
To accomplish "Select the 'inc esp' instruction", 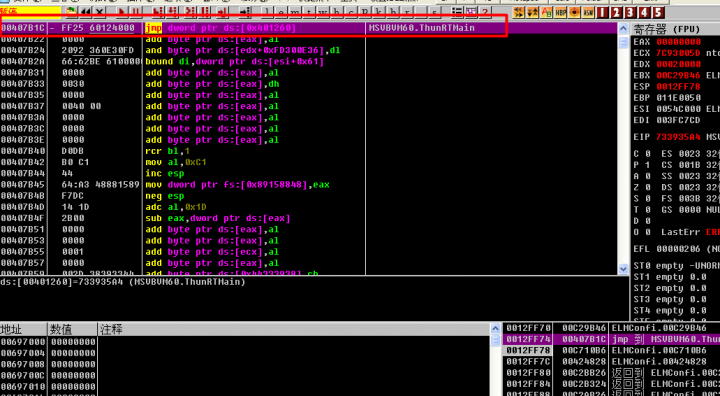I will [164, 174].
